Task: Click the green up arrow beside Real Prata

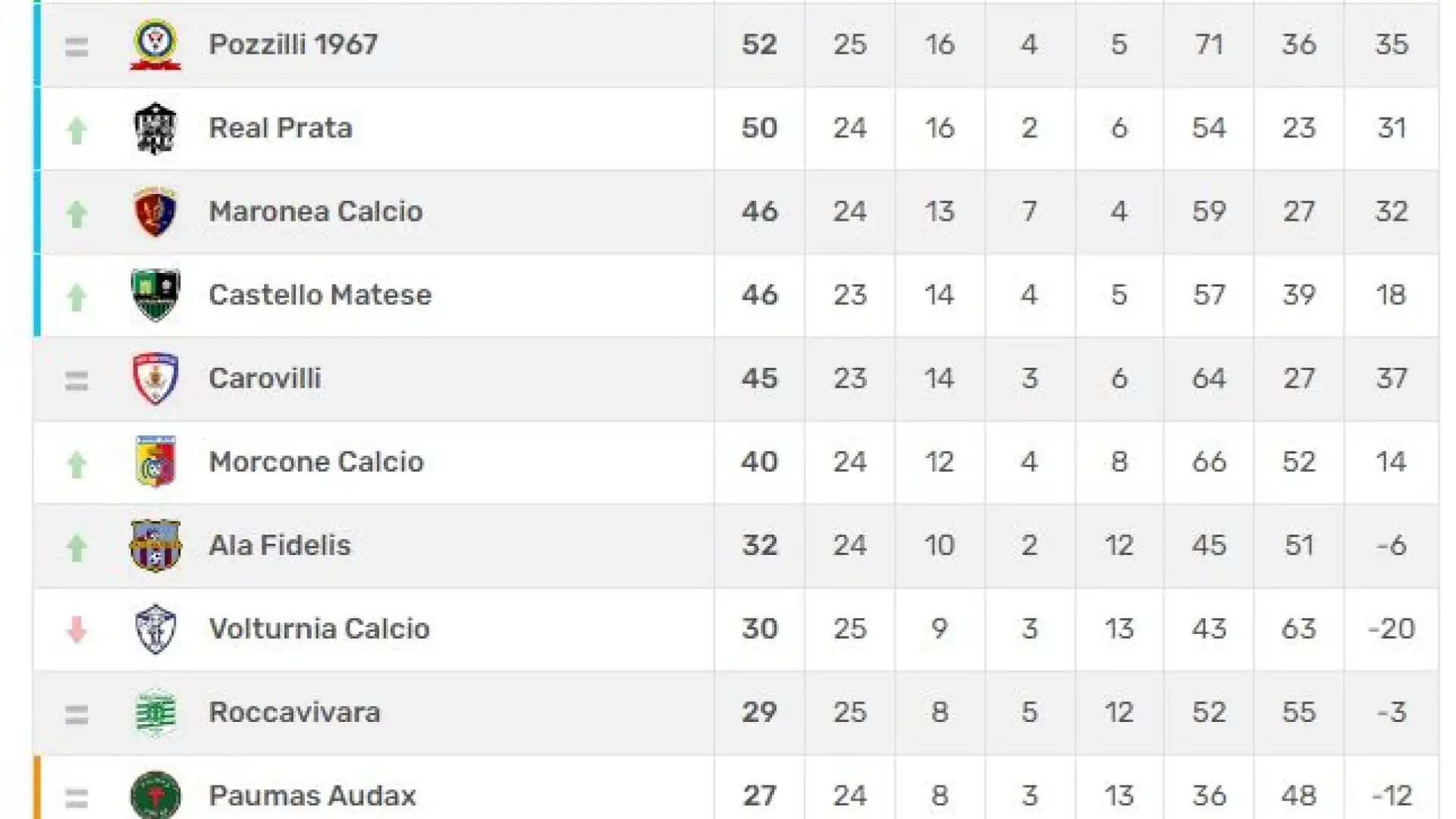Action: tap(77, 130)
